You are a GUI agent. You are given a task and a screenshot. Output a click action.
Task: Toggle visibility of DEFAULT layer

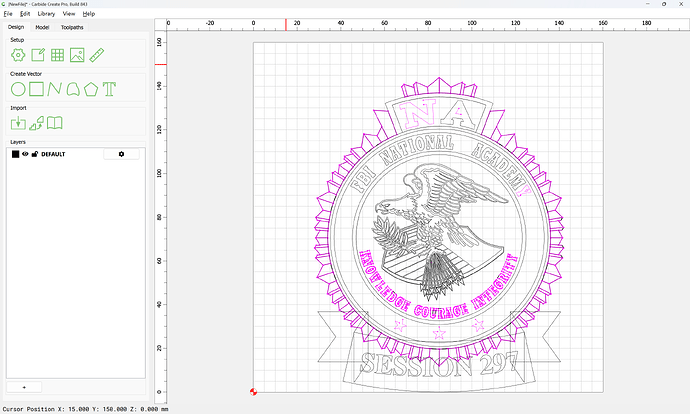[x=25, y=154]
